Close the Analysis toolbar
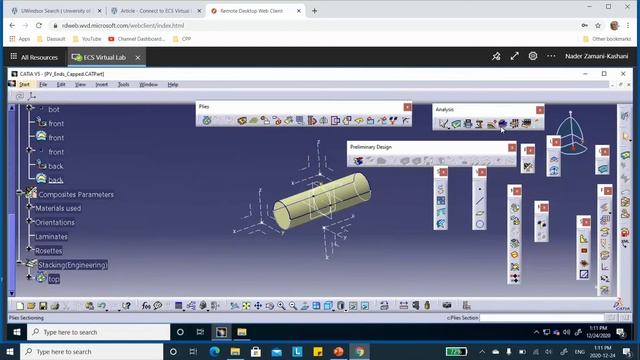 [x=540, y=110]
